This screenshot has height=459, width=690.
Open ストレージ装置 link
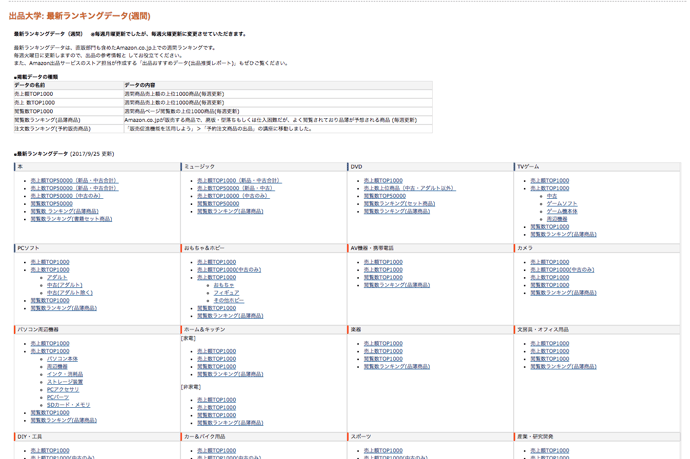(x=65, y=382)
